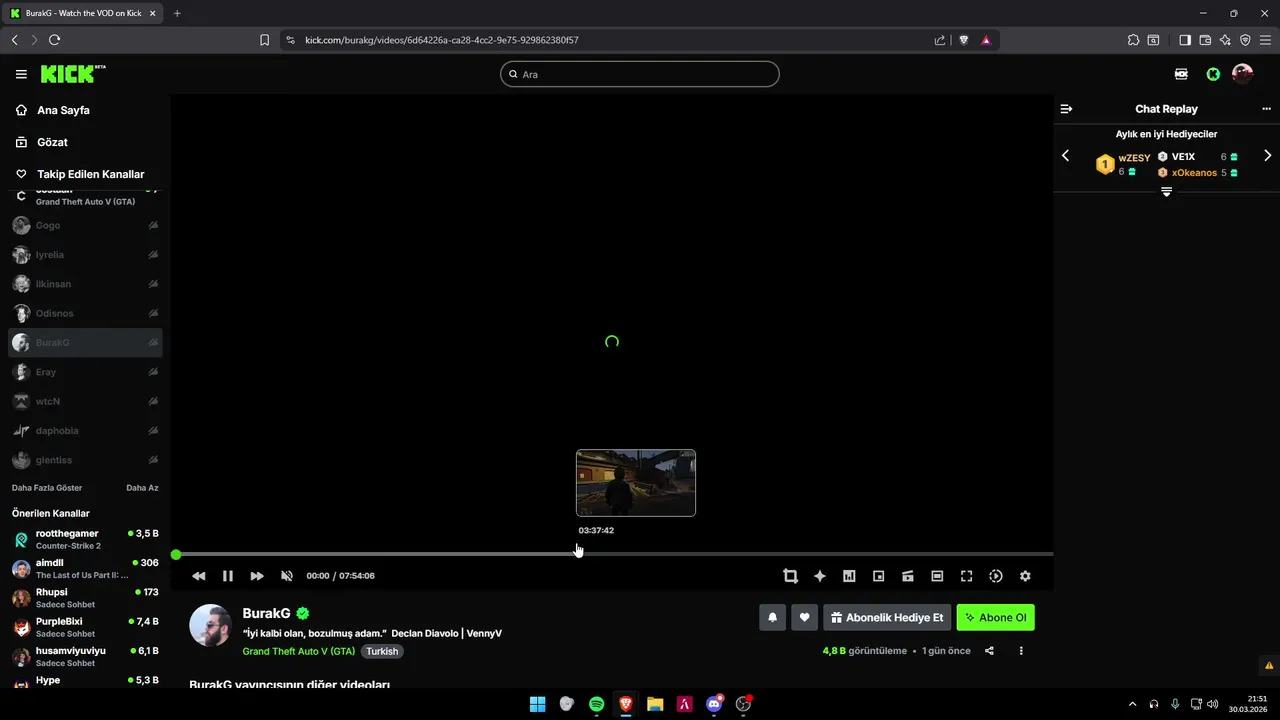Click browser address bar URL
This screenshot has height=720, width=1280.
coord(441,40)
